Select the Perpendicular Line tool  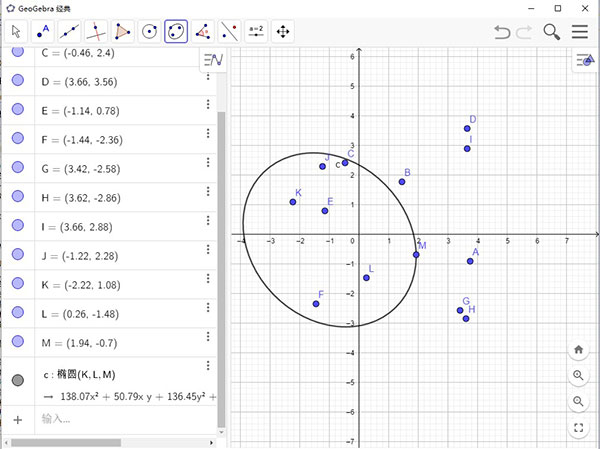point(96,31)
